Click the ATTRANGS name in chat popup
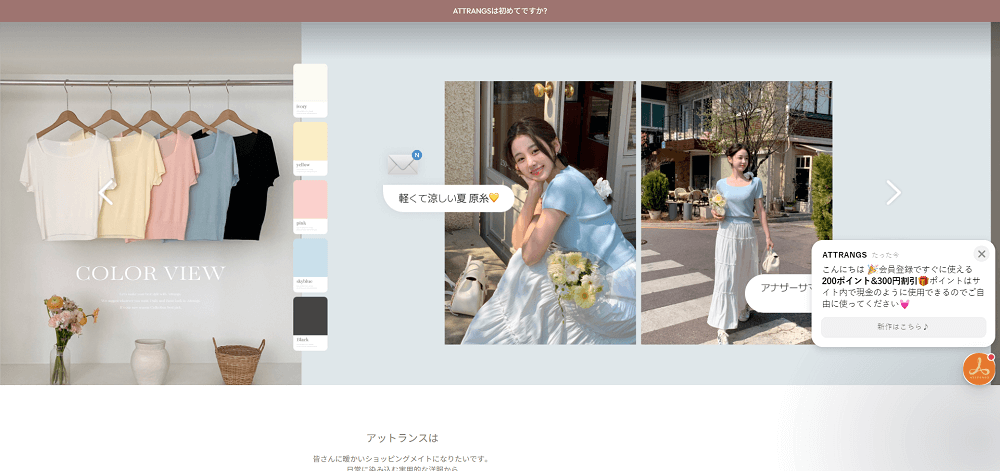Viewport: 1000px width, 471px height. (x=844, y=254)
